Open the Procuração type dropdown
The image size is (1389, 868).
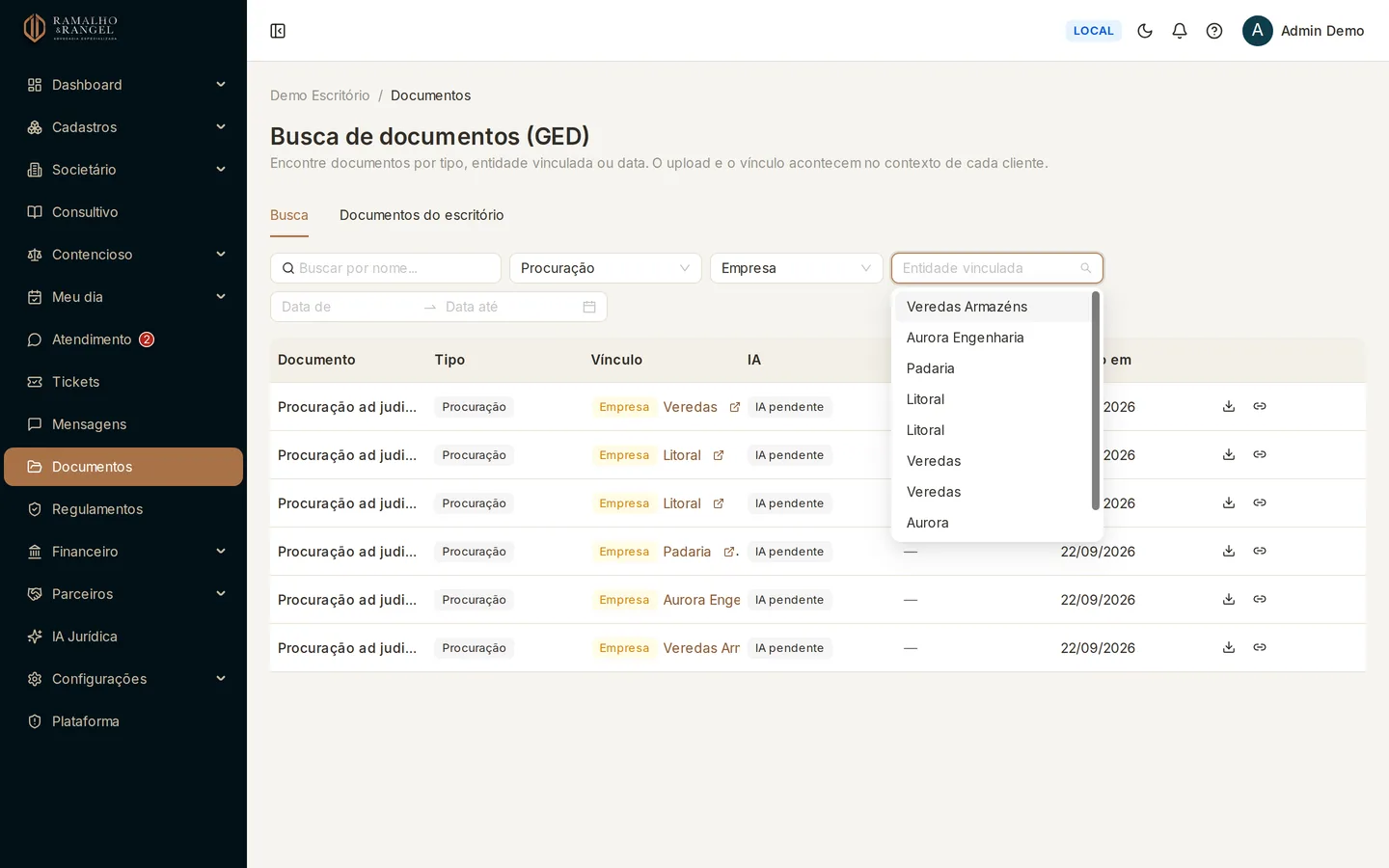(606, 268)
